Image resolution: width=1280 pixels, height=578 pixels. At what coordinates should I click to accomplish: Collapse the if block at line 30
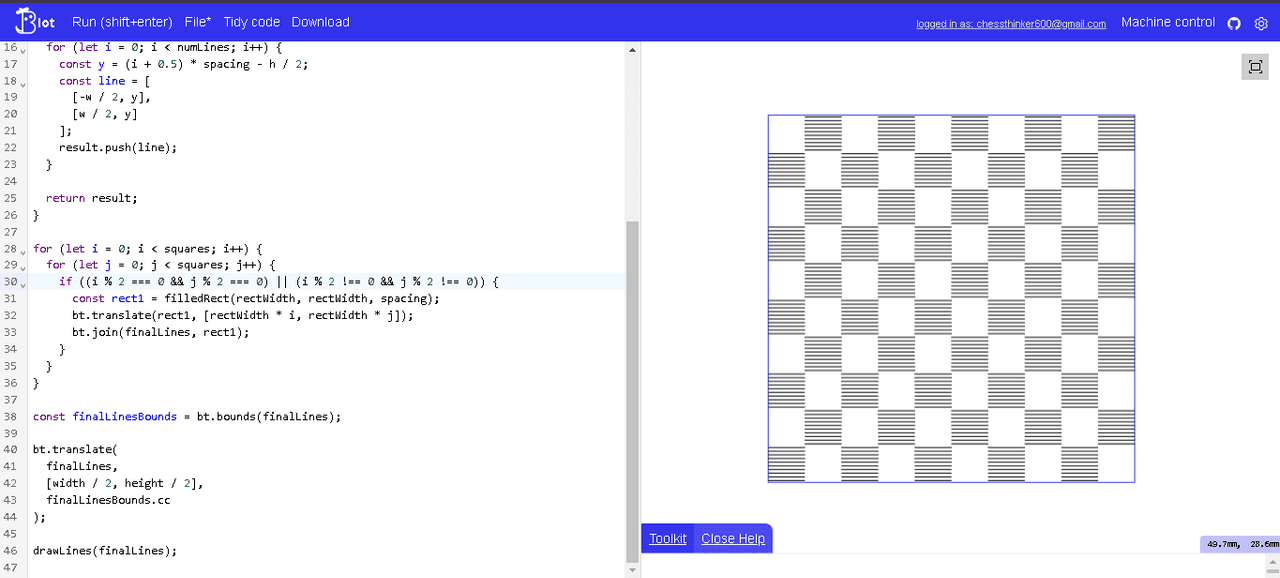click(24, 283)
